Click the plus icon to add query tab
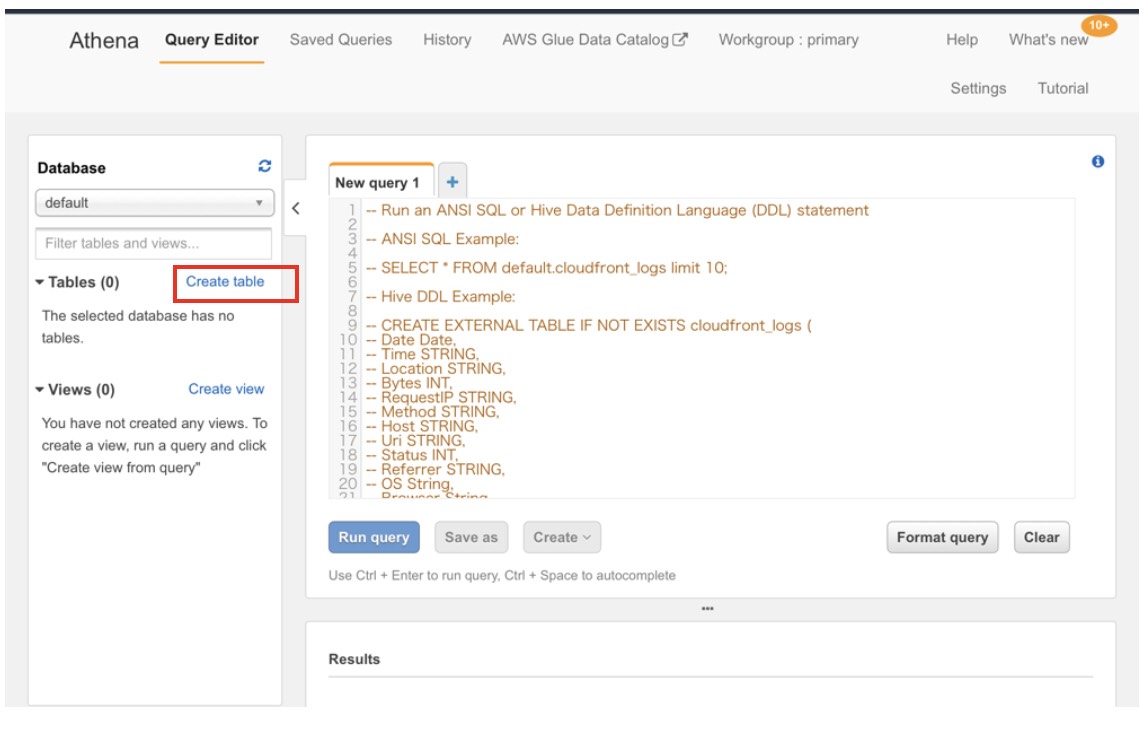Image resolution: width=1148 pixels, height=743 pixels. [452, 182]
